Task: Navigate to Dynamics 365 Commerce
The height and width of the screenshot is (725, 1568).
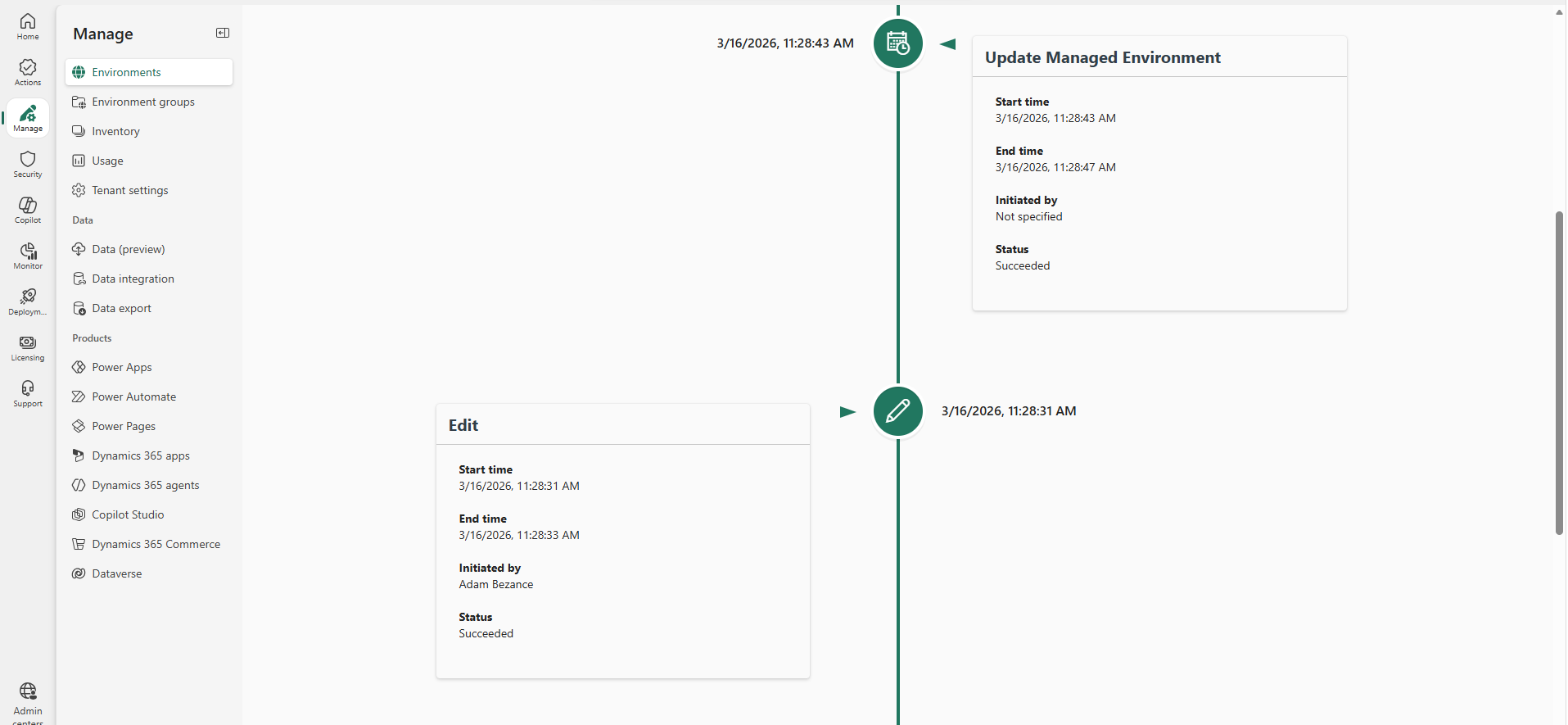Action: tap(149, 544)
